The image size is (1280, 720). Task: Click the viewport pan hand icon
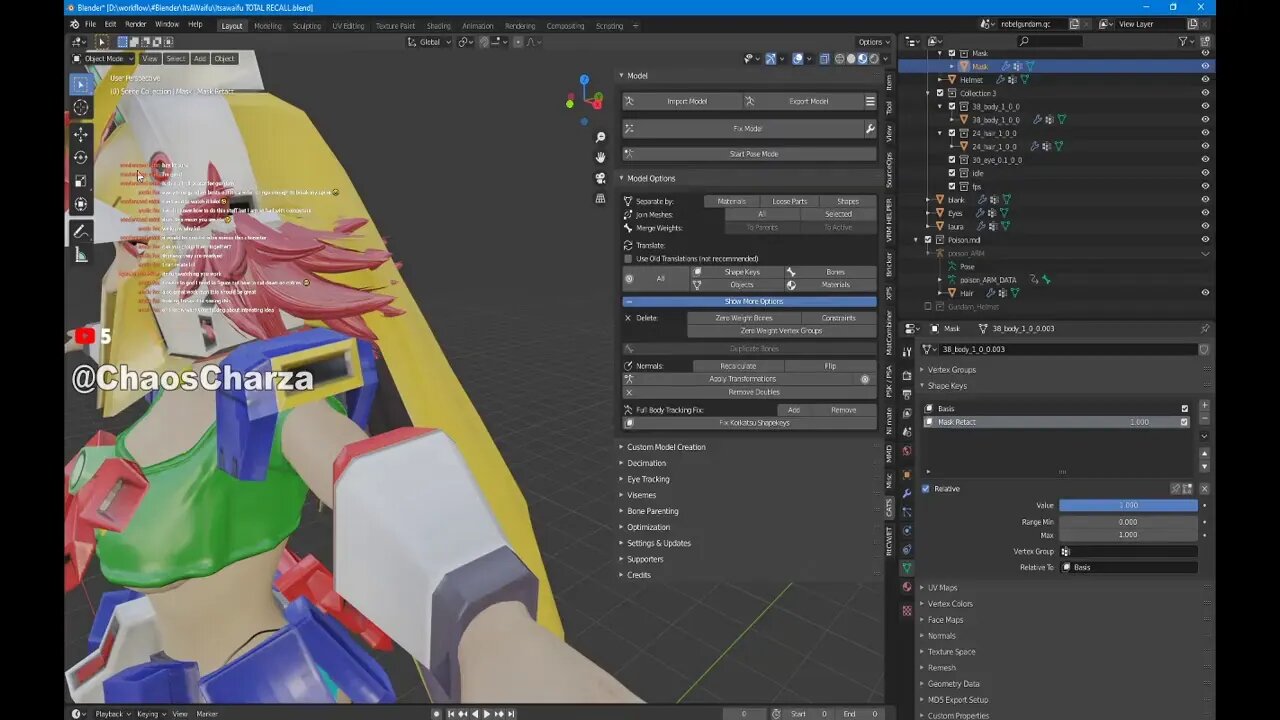click(x=600, y=157)
